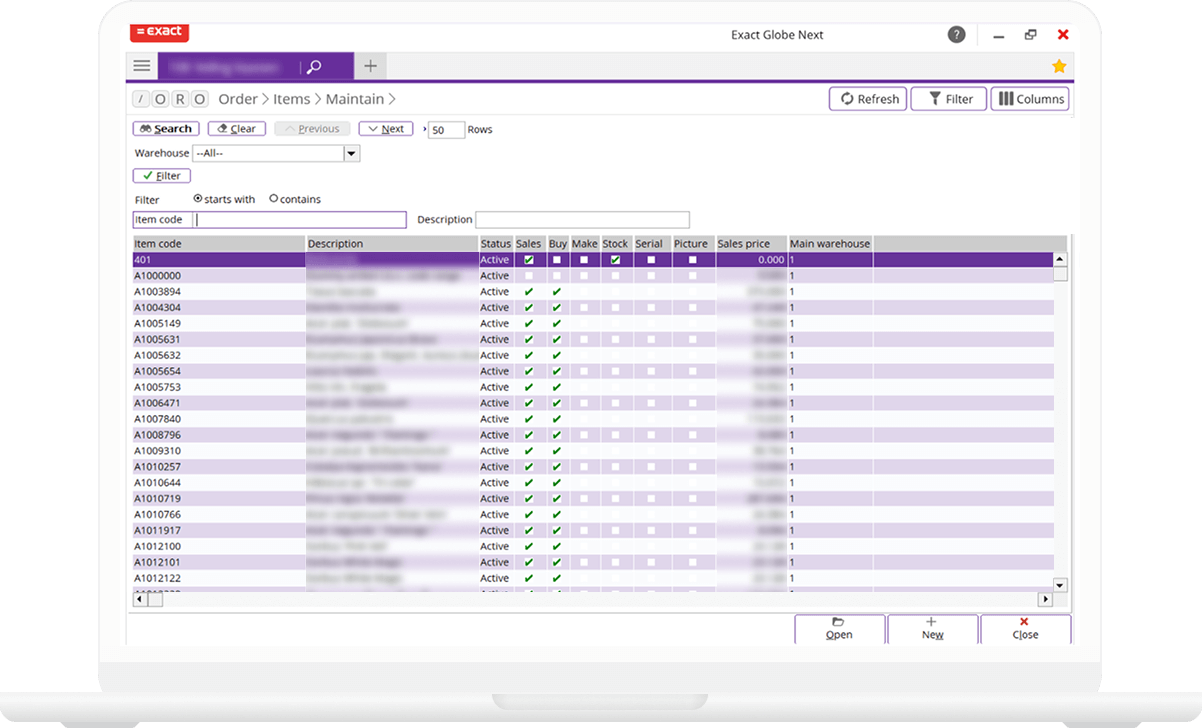Viewport: 1202px width, 728px height.
Task: Open the help question mark icon
Action: point(956,35)
